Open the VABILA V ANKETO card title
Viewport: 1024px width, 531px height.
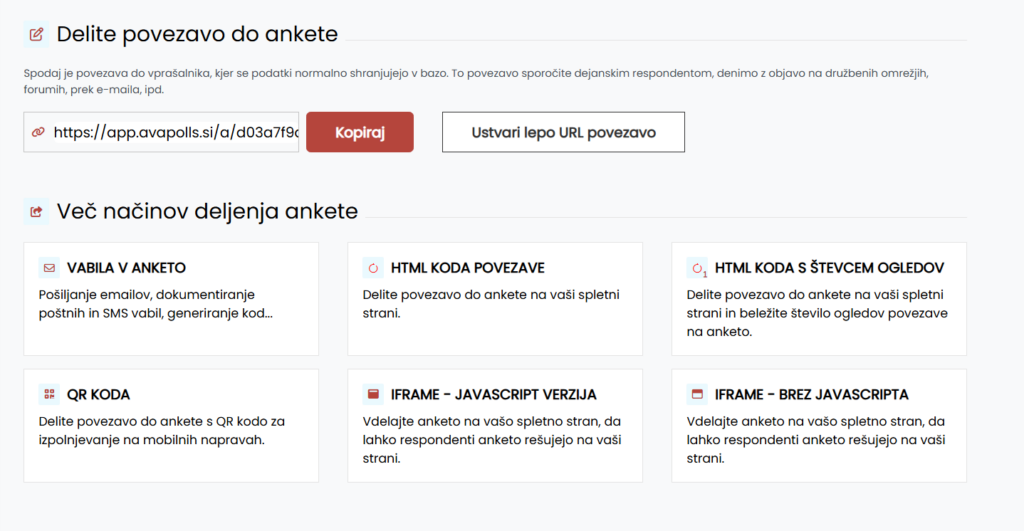click(x=126, y=268)
